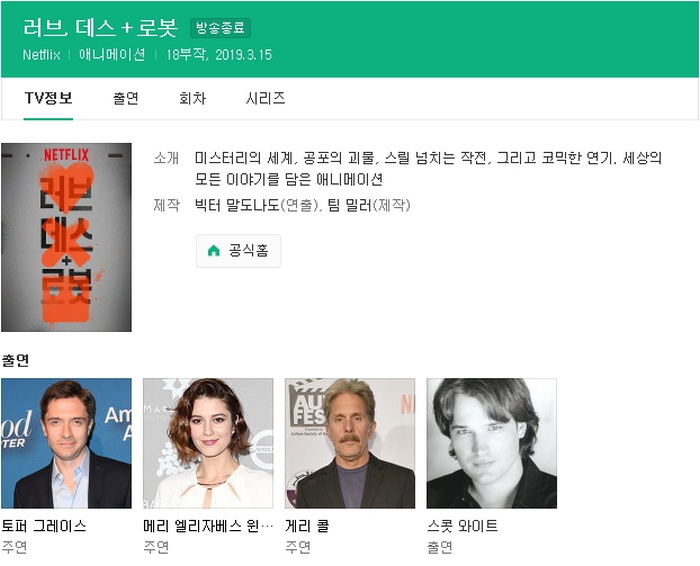Click the 방송종료 status badge
Viewport: 700px width, 566px height.
click(220, 28)
